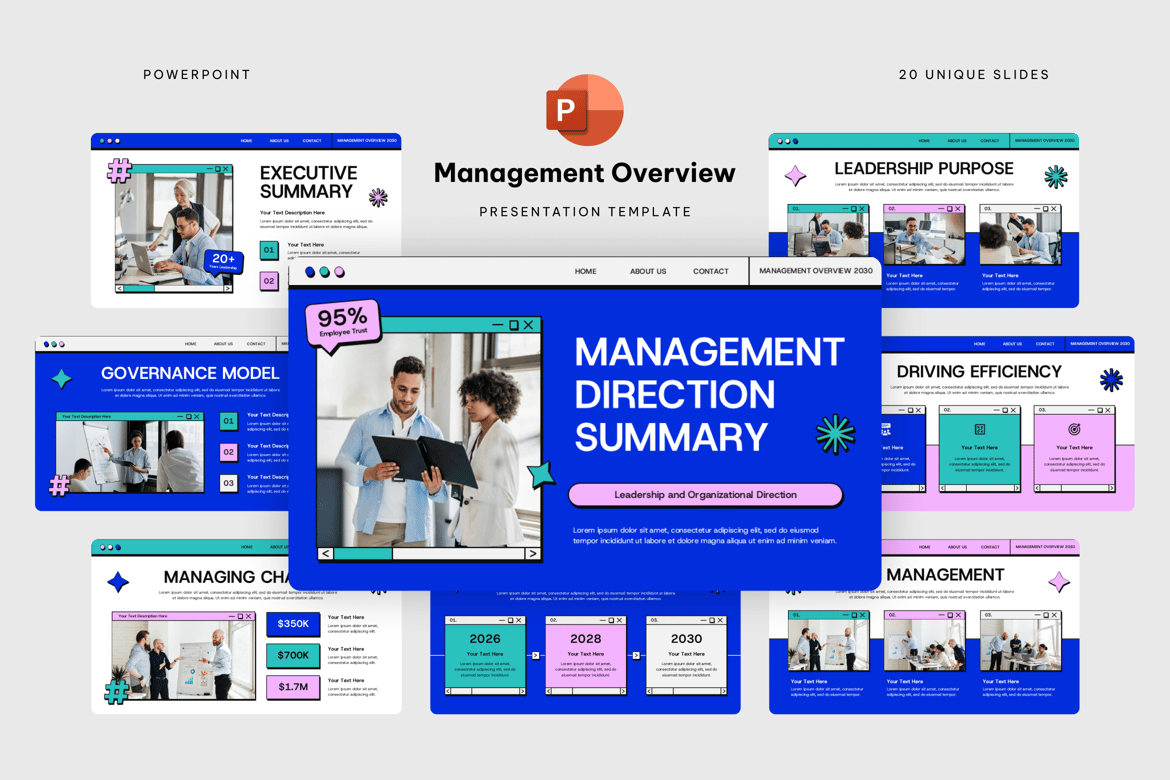Click CONTACT on Leadership Purpose slide header
This screenshot has width=1170, height=780.
pos(989,141)
